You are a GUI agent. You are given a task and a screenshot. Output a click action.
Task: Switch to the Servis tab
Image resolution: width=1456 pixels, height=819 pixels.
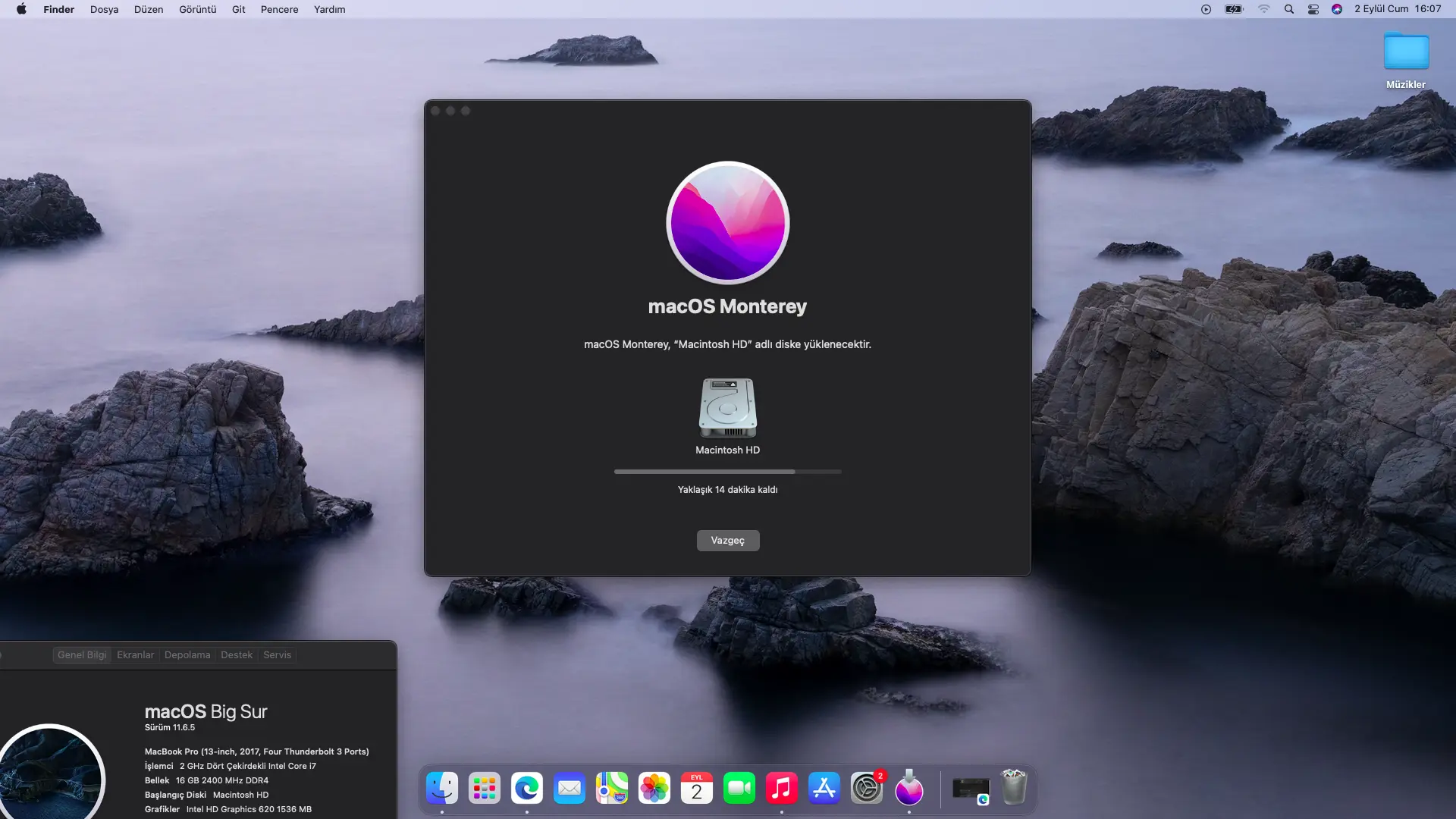278,655
